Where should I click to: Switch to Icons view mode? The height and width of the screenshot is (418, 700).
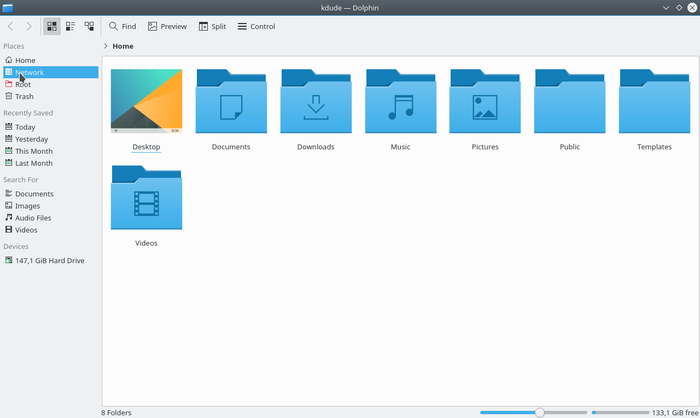point(52,26)
